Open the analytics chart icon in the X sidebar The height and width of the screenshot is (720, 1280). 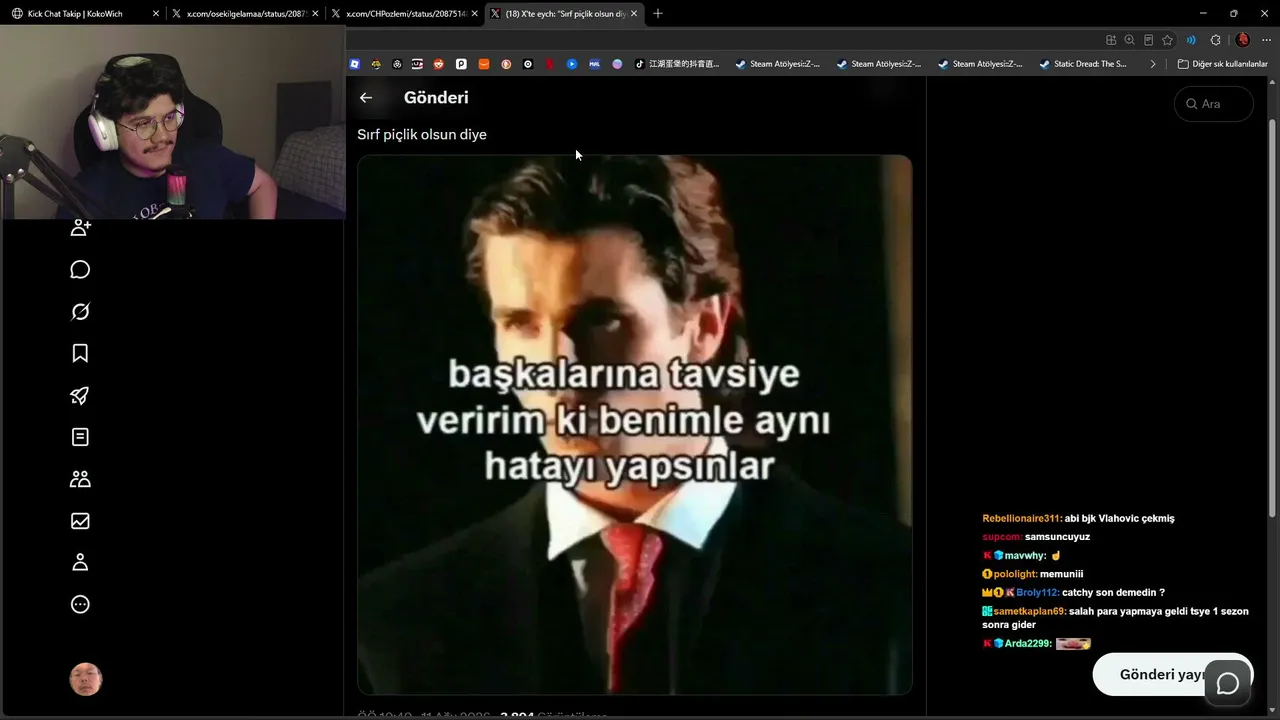click(81, 521)
